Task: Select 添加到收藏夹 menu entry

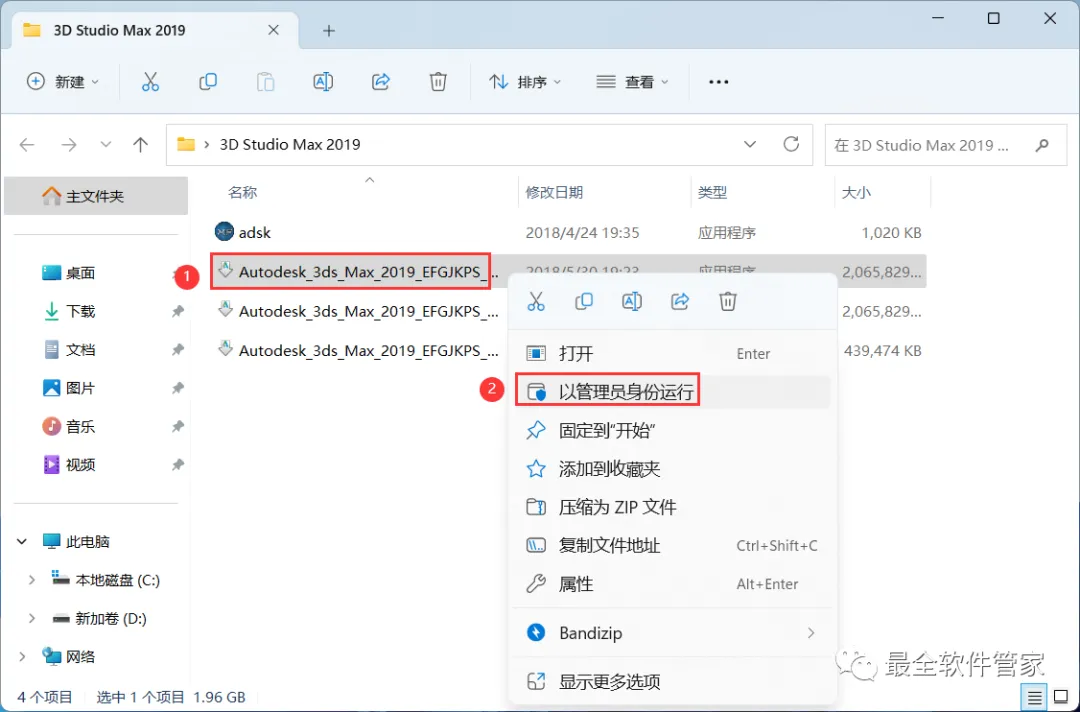Action: [x=672, y=469]
